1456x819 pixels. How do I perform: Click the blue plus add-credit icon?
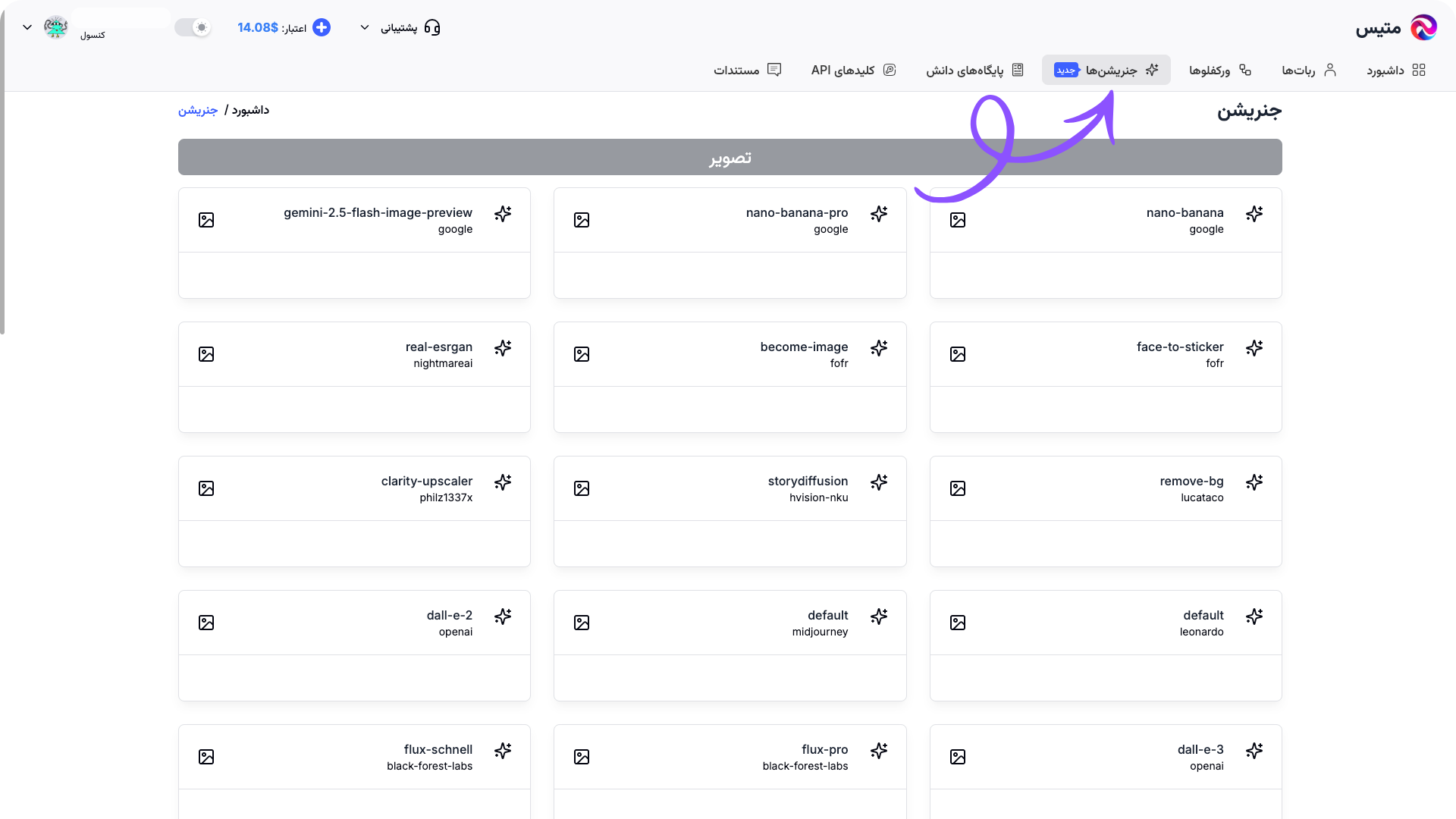322,27
